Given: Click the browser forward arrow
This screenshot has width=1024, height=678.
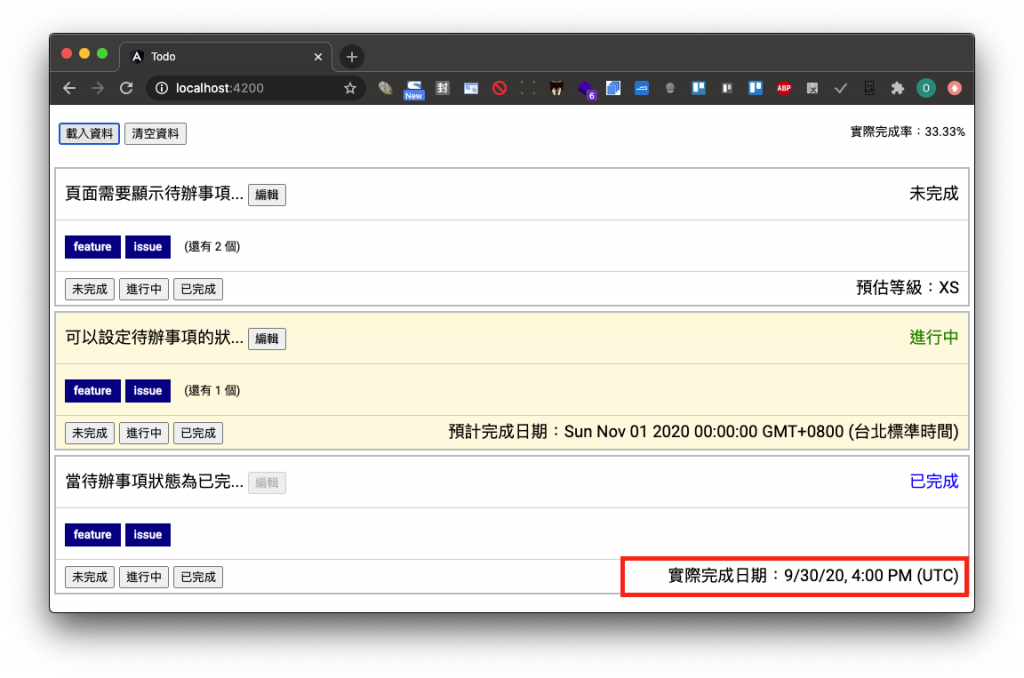Looking at the screenshot, I should pyautogui.click(x=98, y=88).
